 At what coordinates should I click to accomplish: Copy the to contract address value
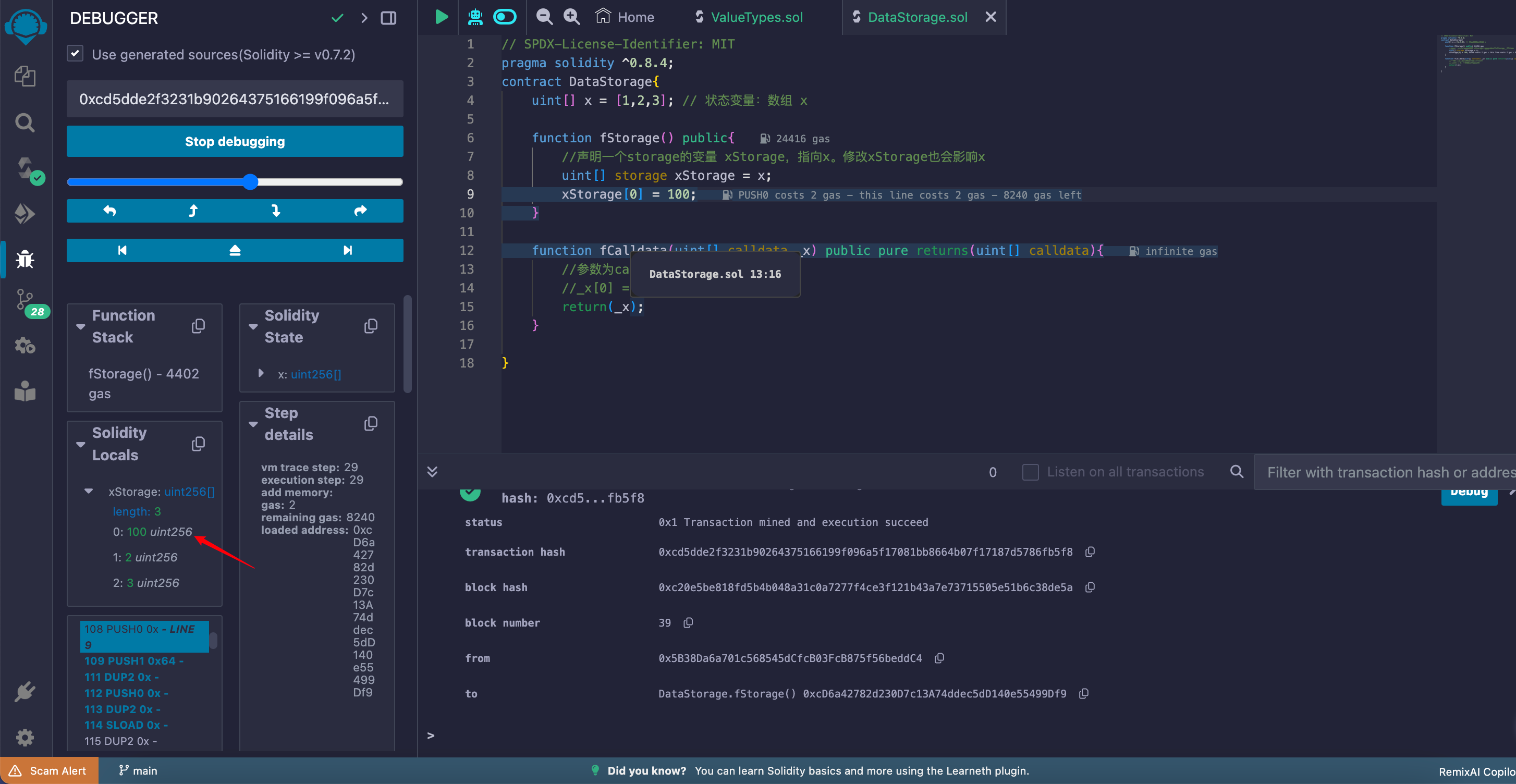tap(1083, 693)
